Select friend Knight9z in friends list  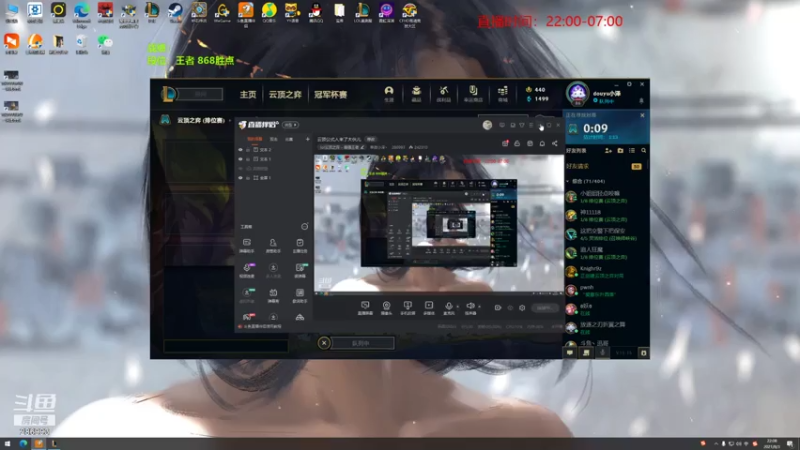click(x=606, y=271)
